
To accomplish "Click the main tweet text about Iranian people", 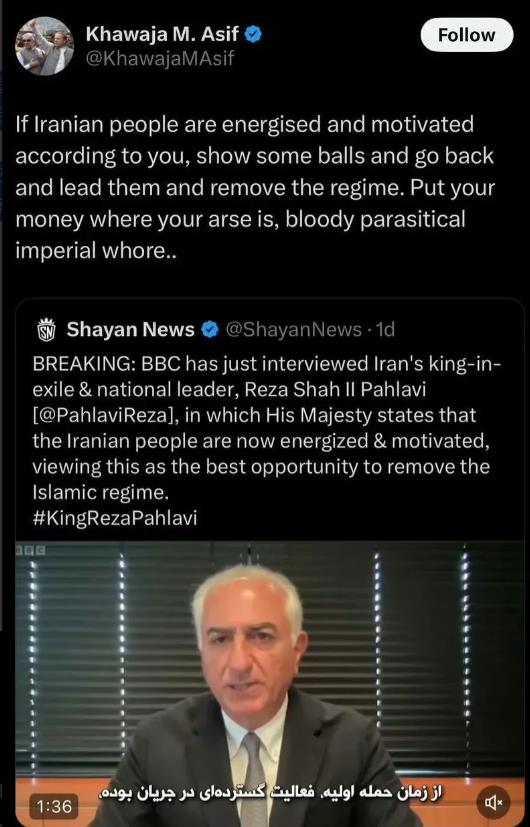I will coord(255,187).
